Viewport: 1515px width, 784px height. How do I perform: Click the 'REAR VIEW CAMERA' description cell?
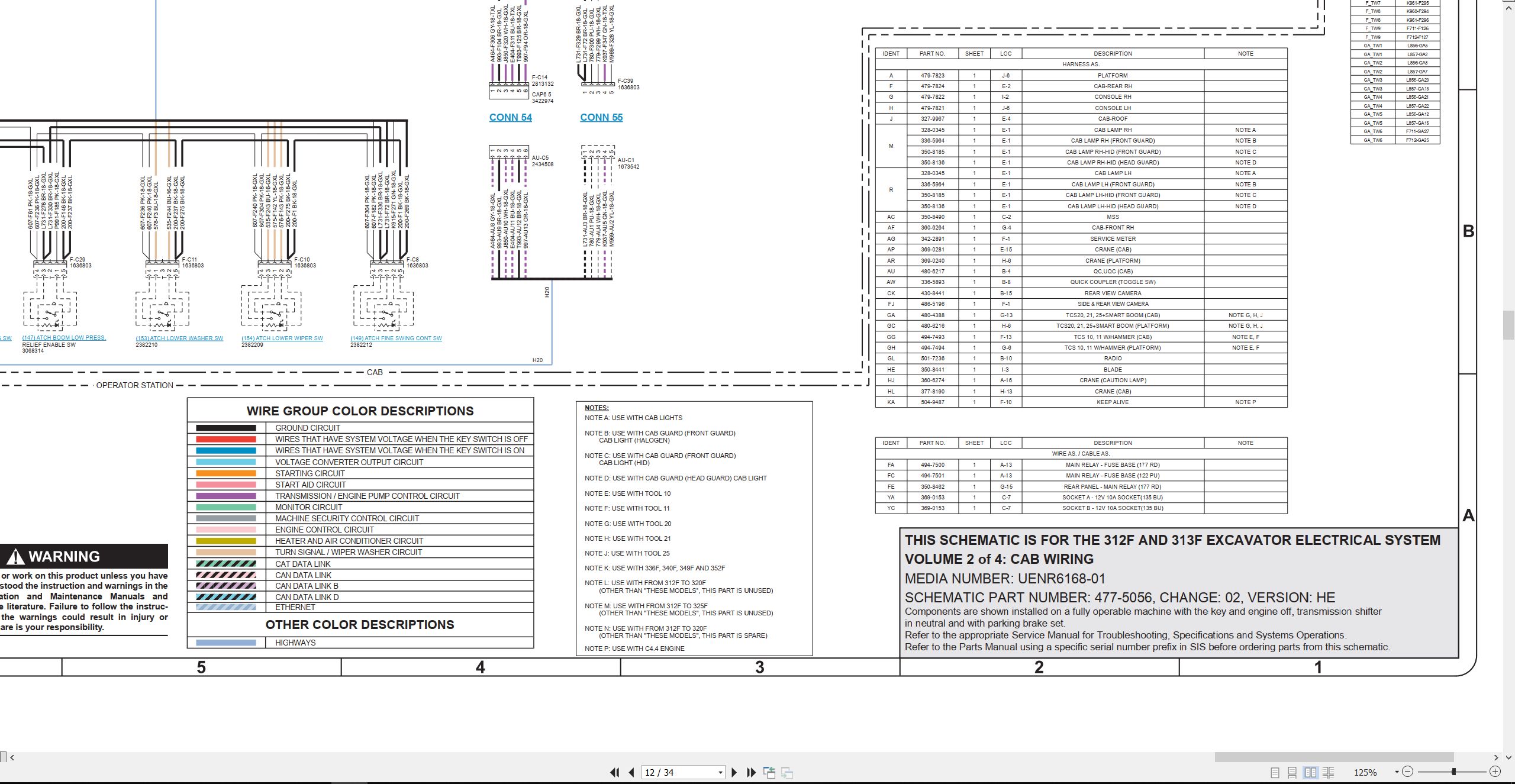pyautogui.click(x=1113, y=293)
